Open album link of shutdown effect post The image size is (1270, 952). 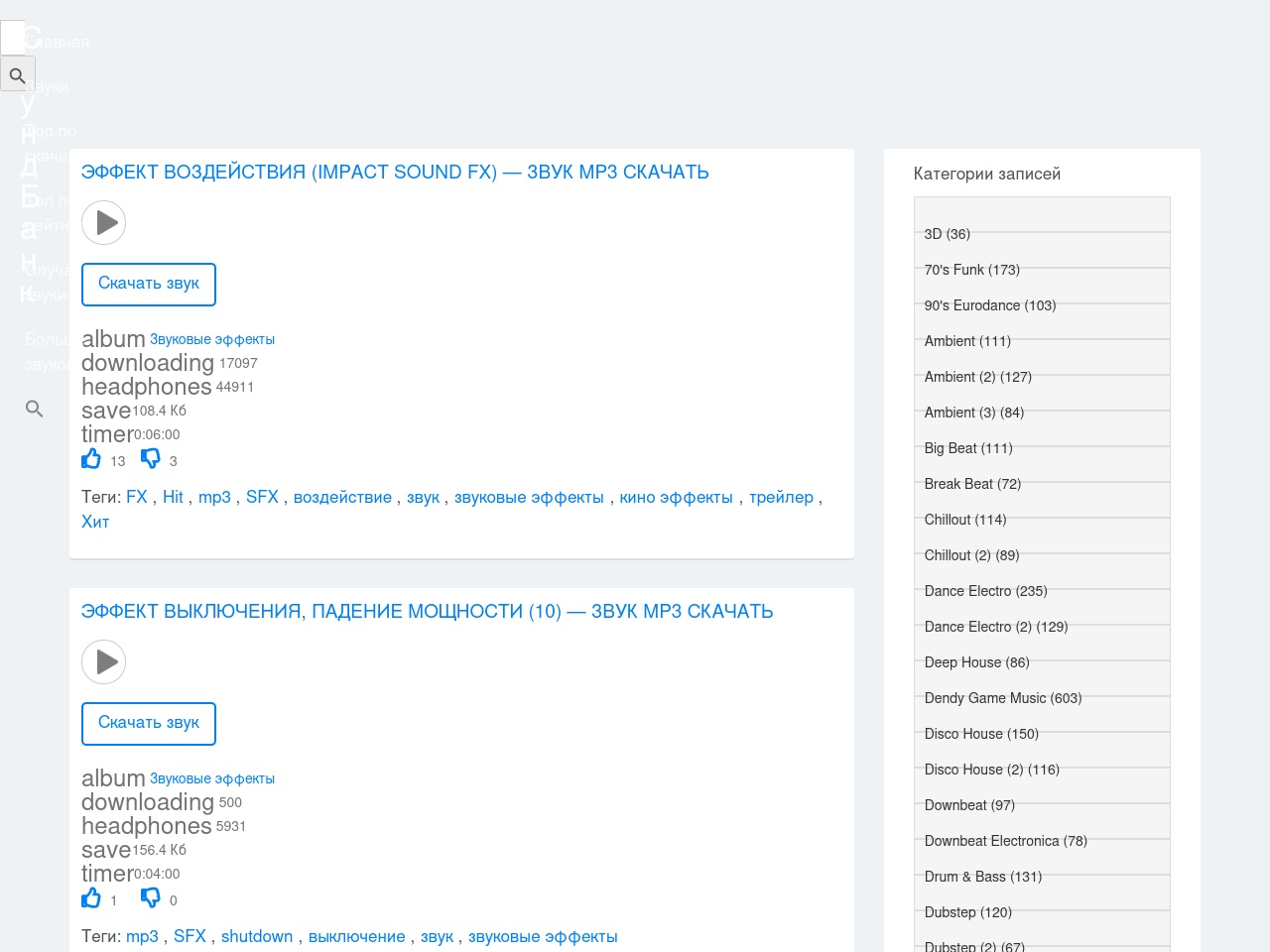pos(212,778)
